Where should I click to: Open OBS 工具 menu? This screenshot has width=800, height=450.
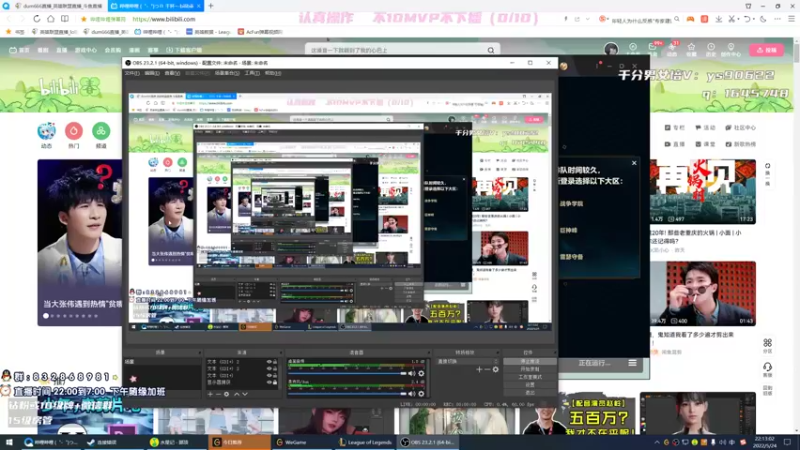point(252,73)
